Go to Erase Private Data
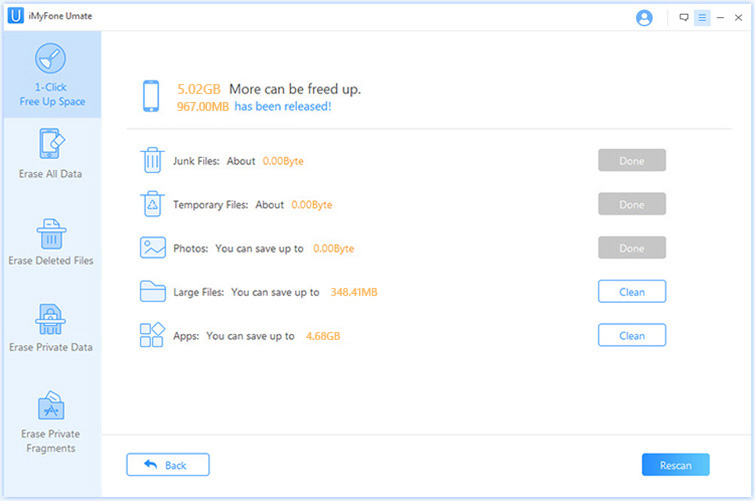755x501 pixels. click(51, 329)
